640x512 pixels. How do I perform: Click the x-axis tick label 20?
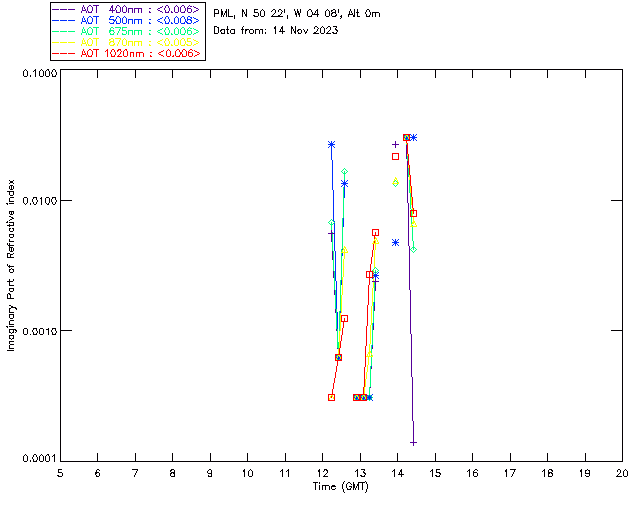[x=622, y=473]
